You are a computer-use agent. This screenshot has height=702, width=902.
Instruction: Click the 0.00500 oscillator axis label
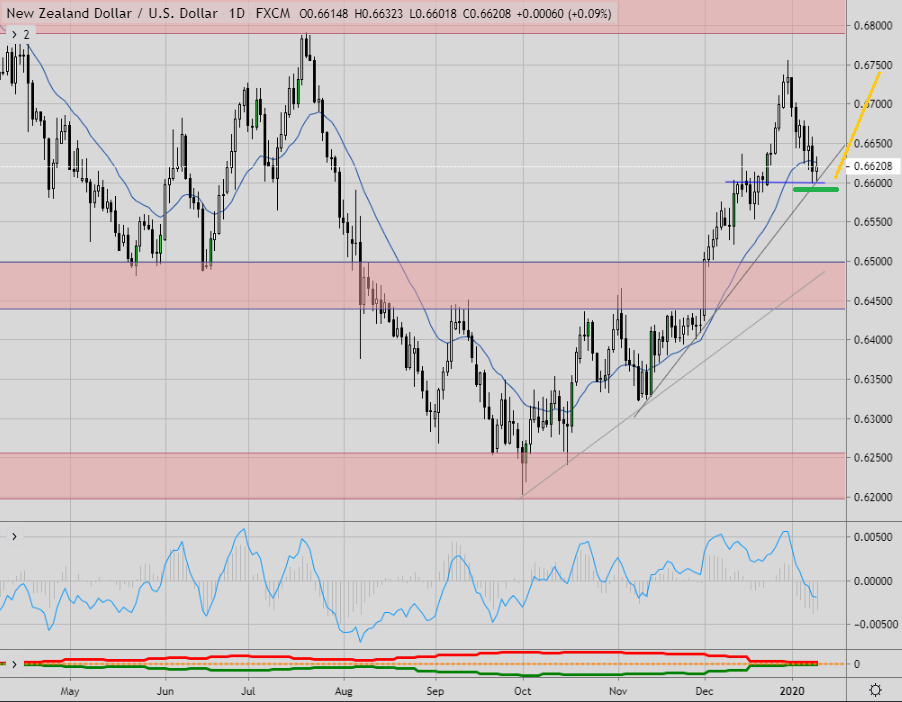(873, 537)
